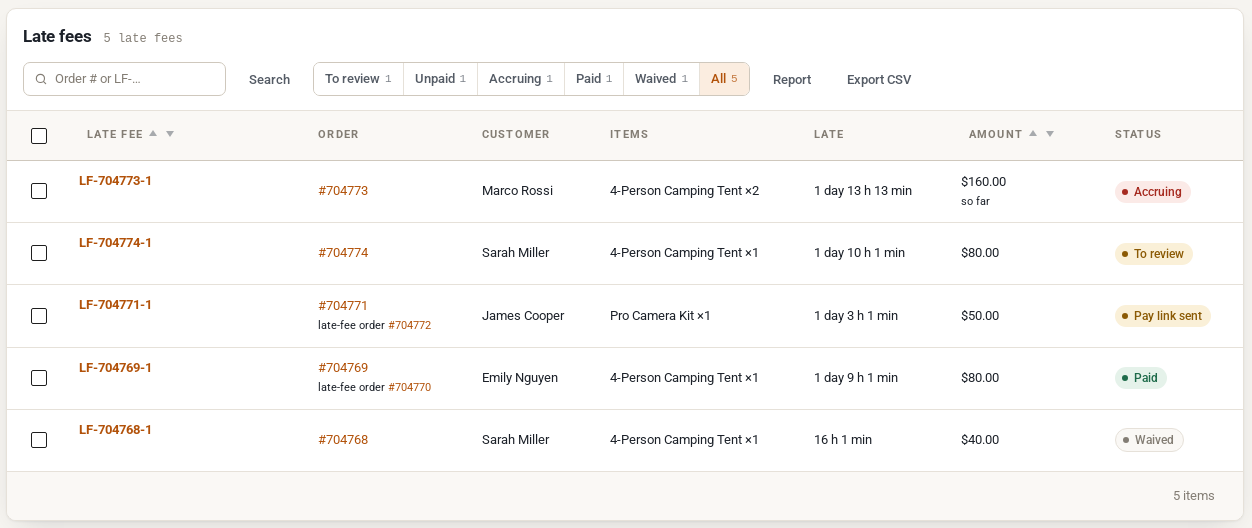
Task: Click Sarah Miller in the #704774 row
Action: point(516,253)
